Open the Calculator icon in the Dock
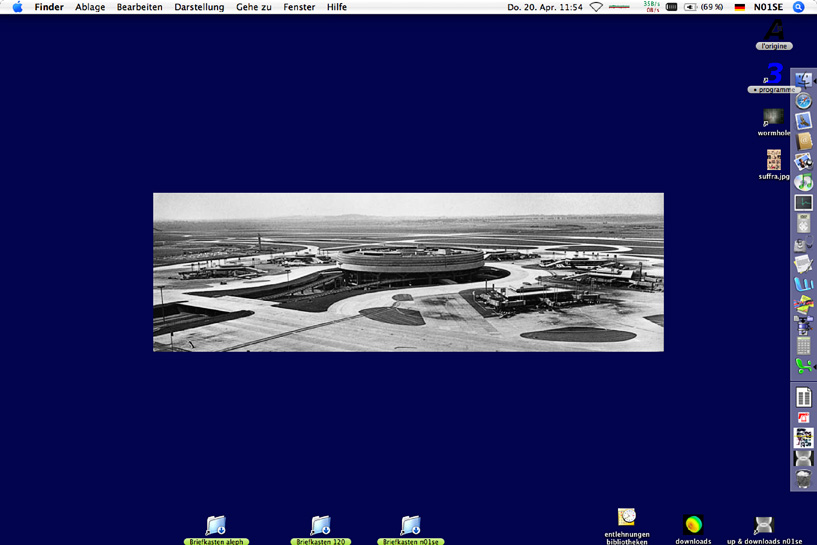The width and height of the screenshot is (817, 545). click(x=803, y=346)
